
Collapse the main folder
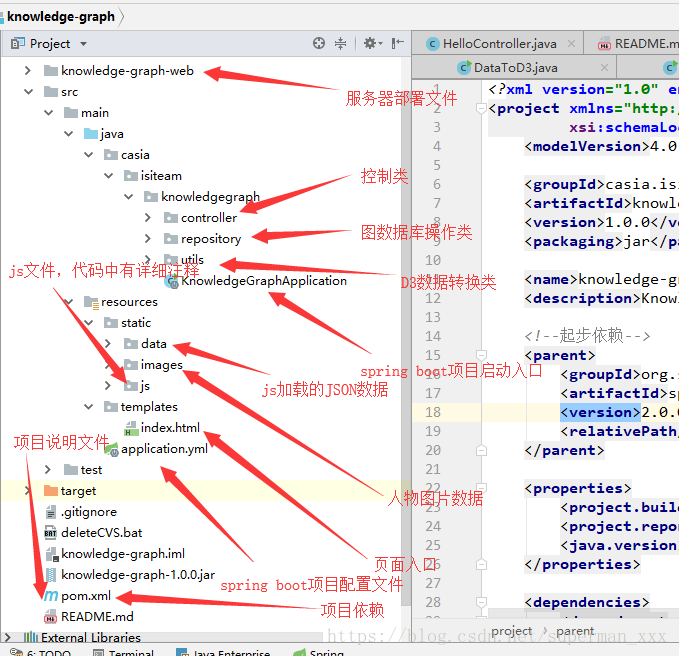click(48, 113)
